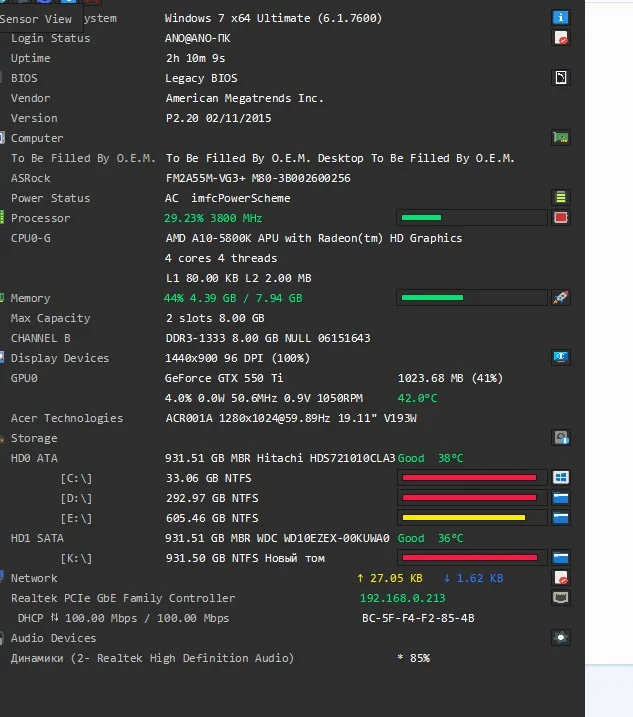Click the red Processor chip icon
This screenshot has height=717, width=633.
(561, 218)
